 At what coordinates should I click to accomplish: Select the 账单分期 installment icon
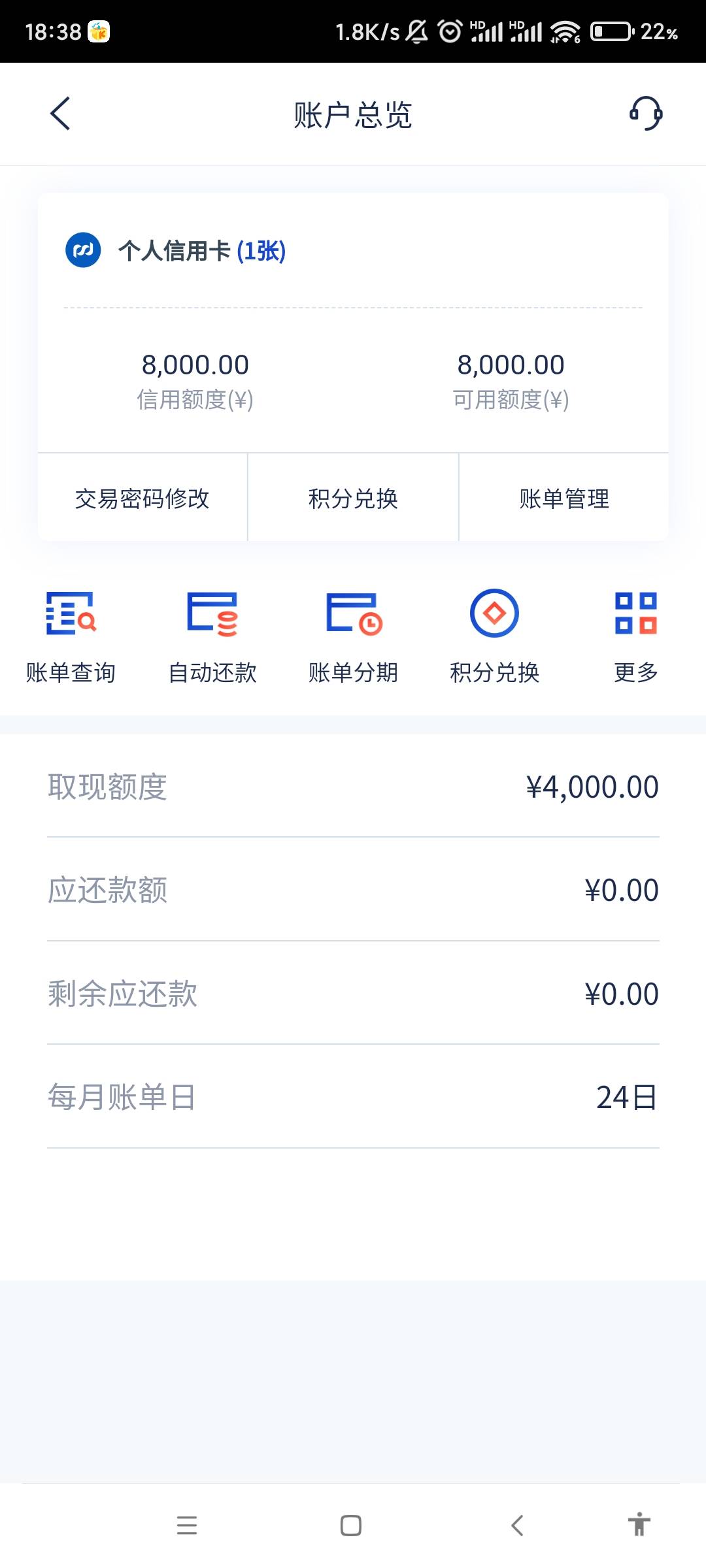(354, 613)
